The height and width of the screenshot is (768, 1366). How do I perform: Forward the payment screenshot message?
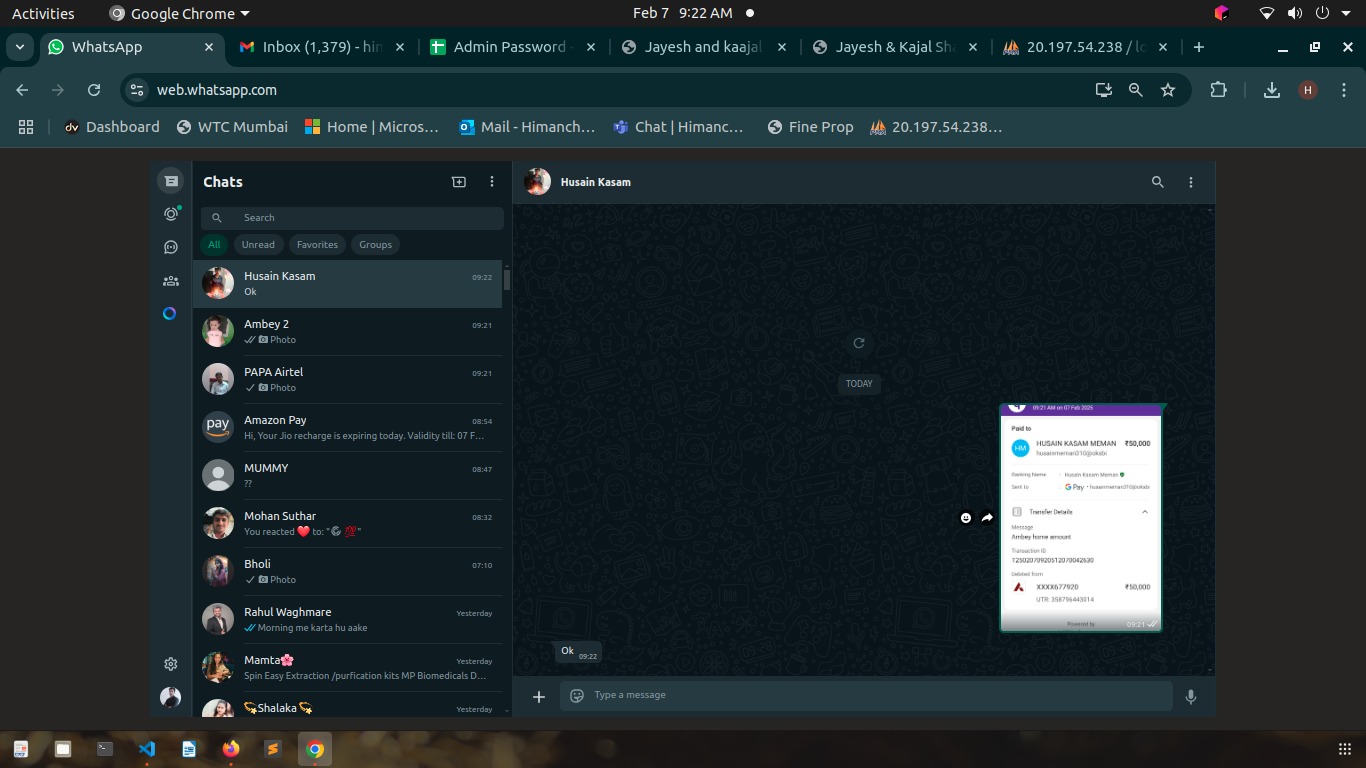point(987,518)
